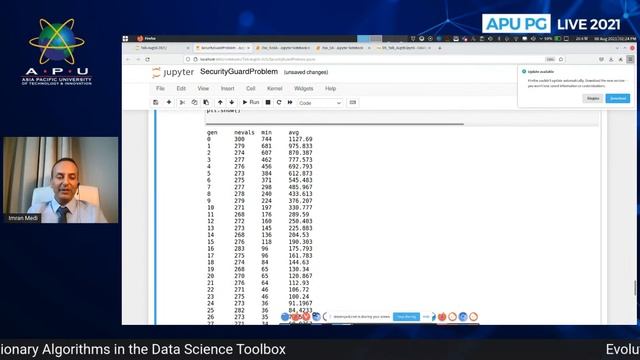This screenshot has height=360, width=640.
Task: Open the Kernel menu
Action: pos(274,89)
